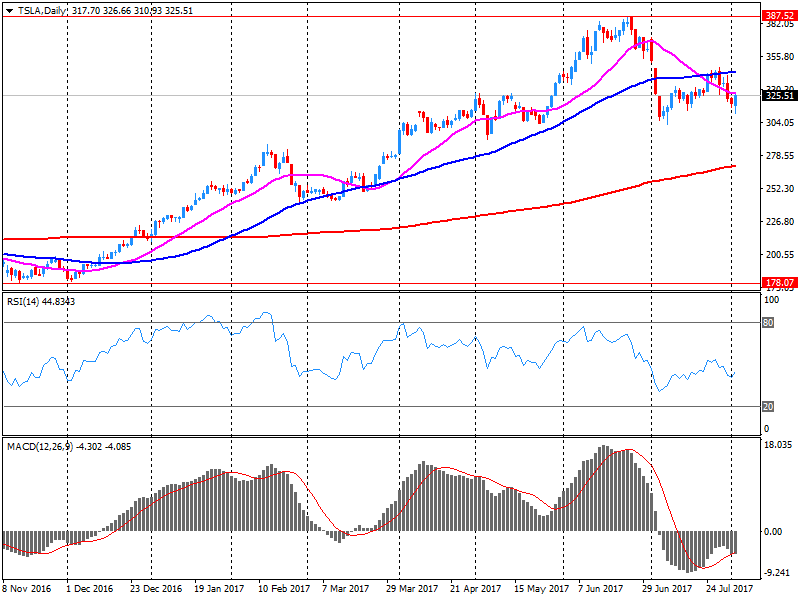Click the 29 Jun 2017 date label
This screenshot has height=600, width=800.
point(667,589)
